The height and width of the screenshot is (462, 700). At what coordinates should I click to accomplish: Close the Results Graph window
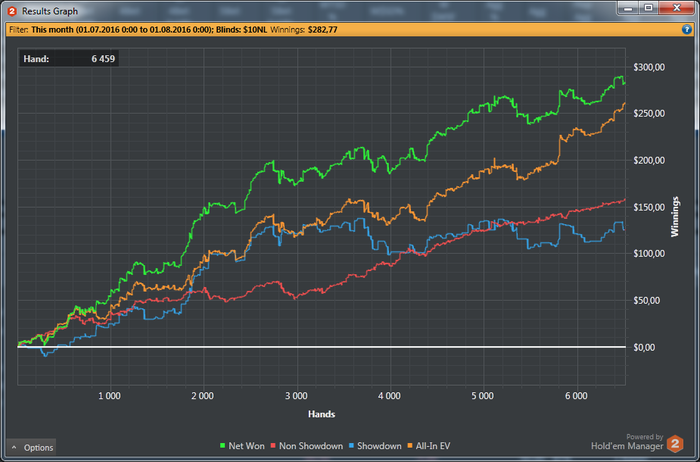(676, 8)
